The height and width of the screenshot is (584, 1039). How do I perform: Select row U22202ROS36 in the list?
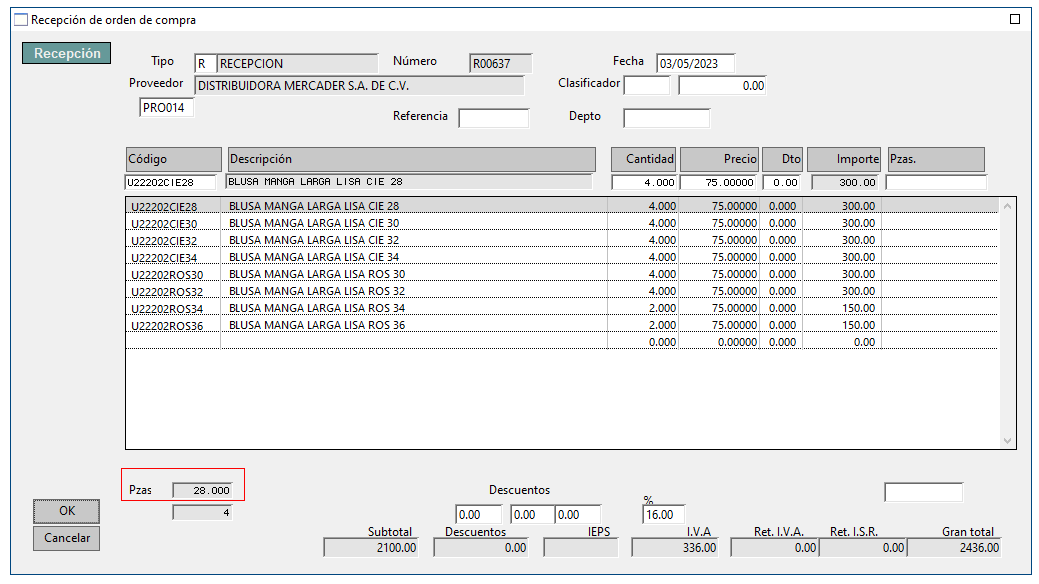tap(562, 325)
